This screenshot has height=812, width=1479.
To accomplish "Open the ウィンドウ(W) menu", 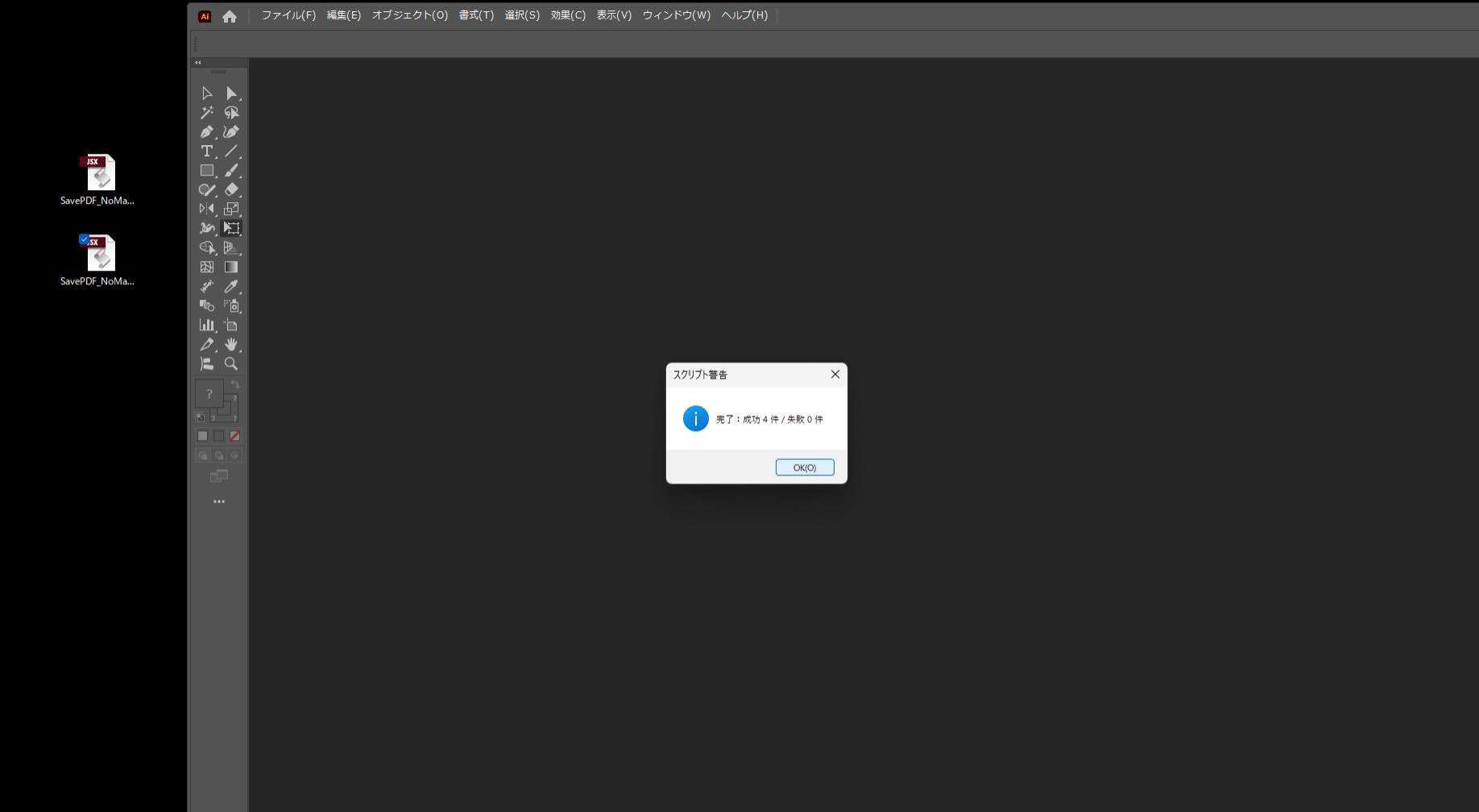I will (x=676, y=15).
